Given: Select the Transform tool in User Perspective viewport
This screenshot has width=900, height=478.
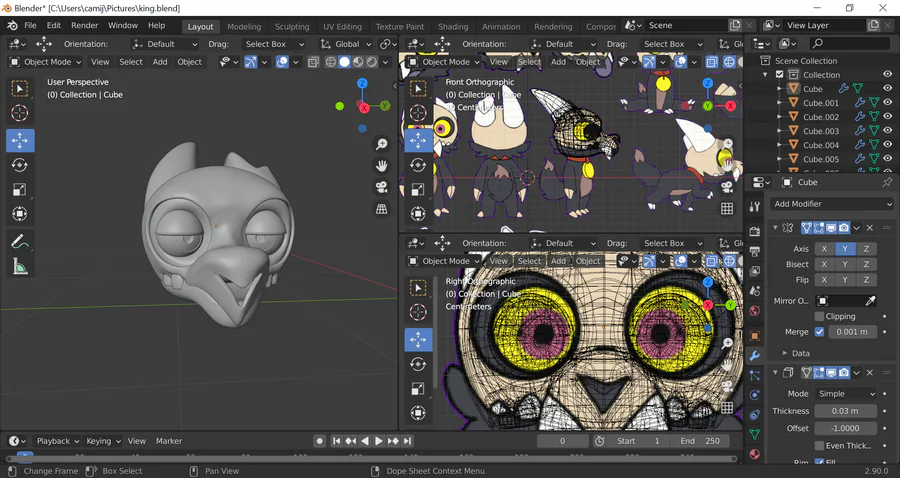Looking at the screenshot, I should [20, 213].
